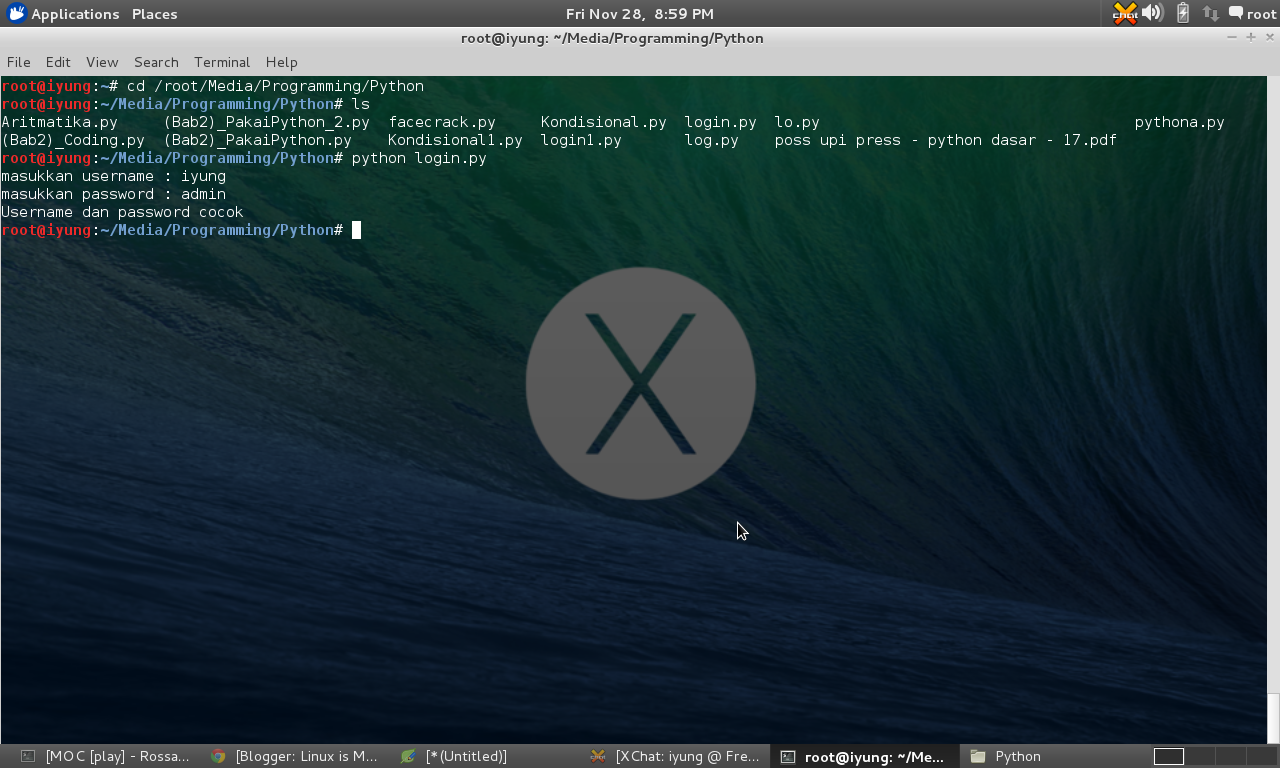Click the (Bab2)_PakaiPython_2.py file name
This screenshot has width=1280, height=768.
pyautogui.click(x=267, y=122)
